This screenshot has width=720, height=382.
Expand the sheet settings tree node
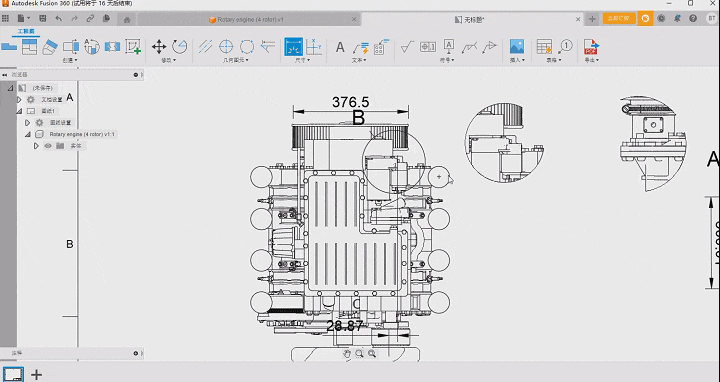pos(27,123)
